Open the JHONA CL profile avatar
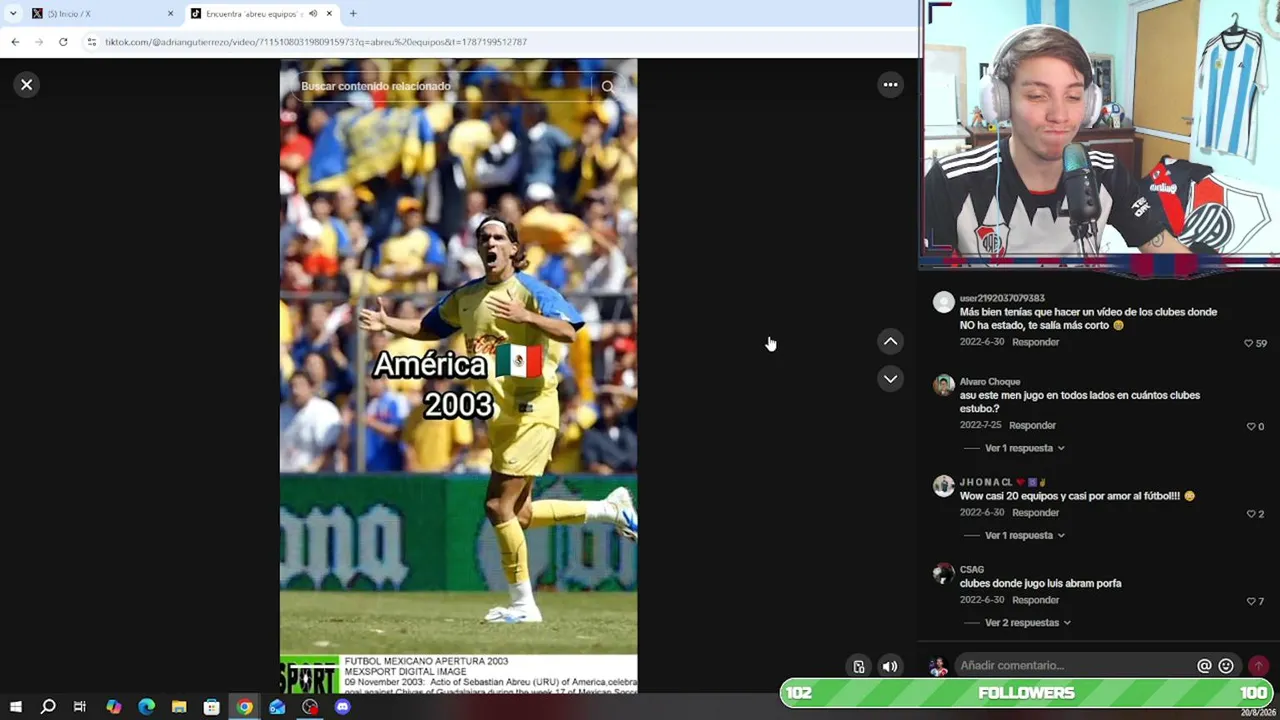The image size is (1280, 720). coord(943,486)
